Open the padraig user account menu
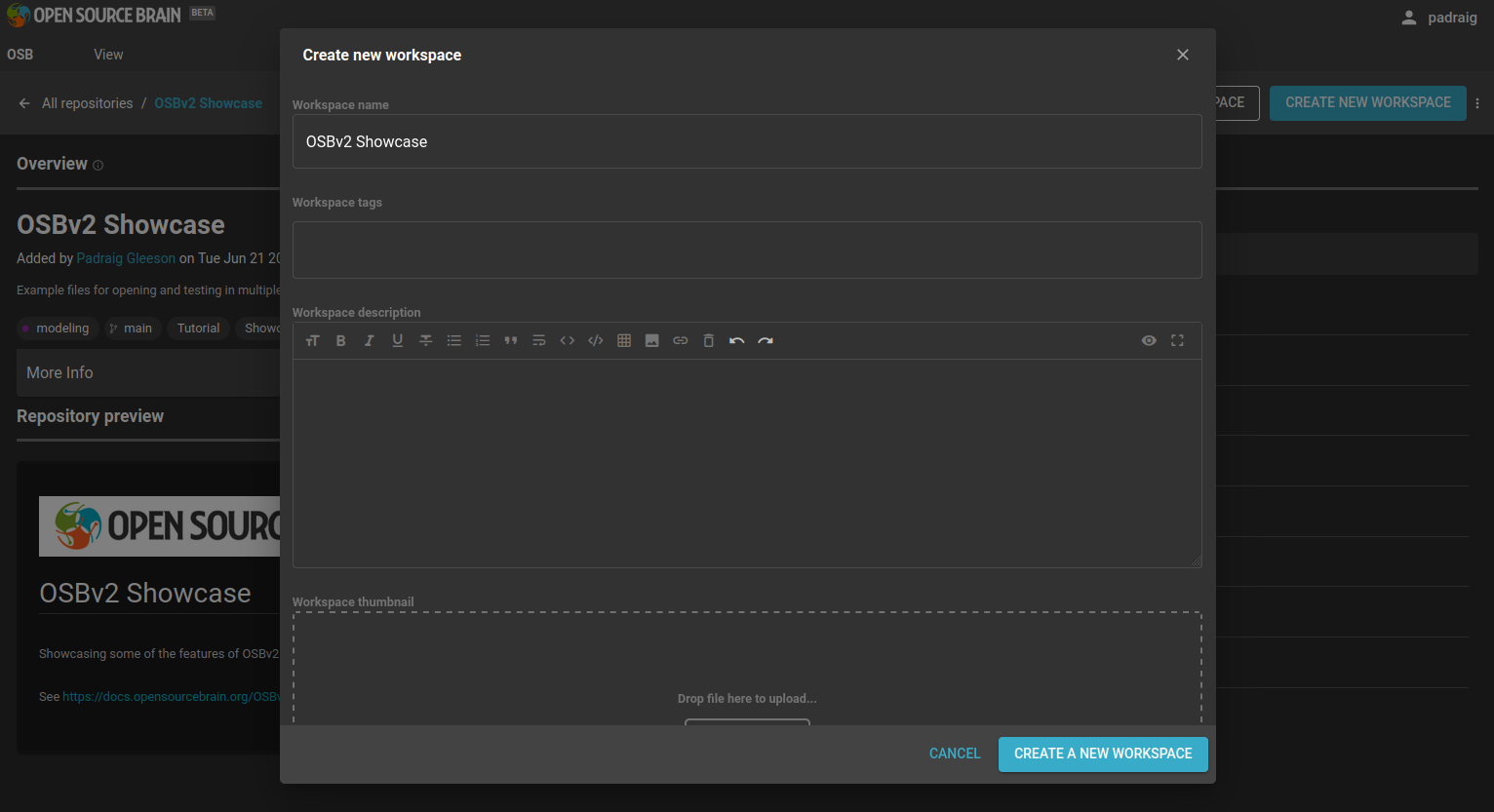This screenshot has height=812, width=1494. (1439, 18)
